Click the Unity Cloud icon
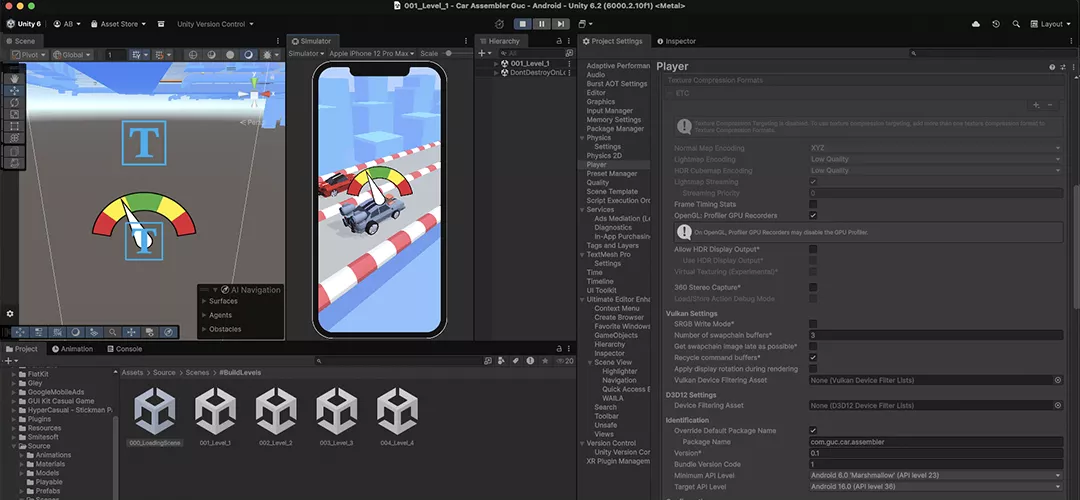This screenshot has height=500, width=1080. pyautogui.click(x=976, y=23)
